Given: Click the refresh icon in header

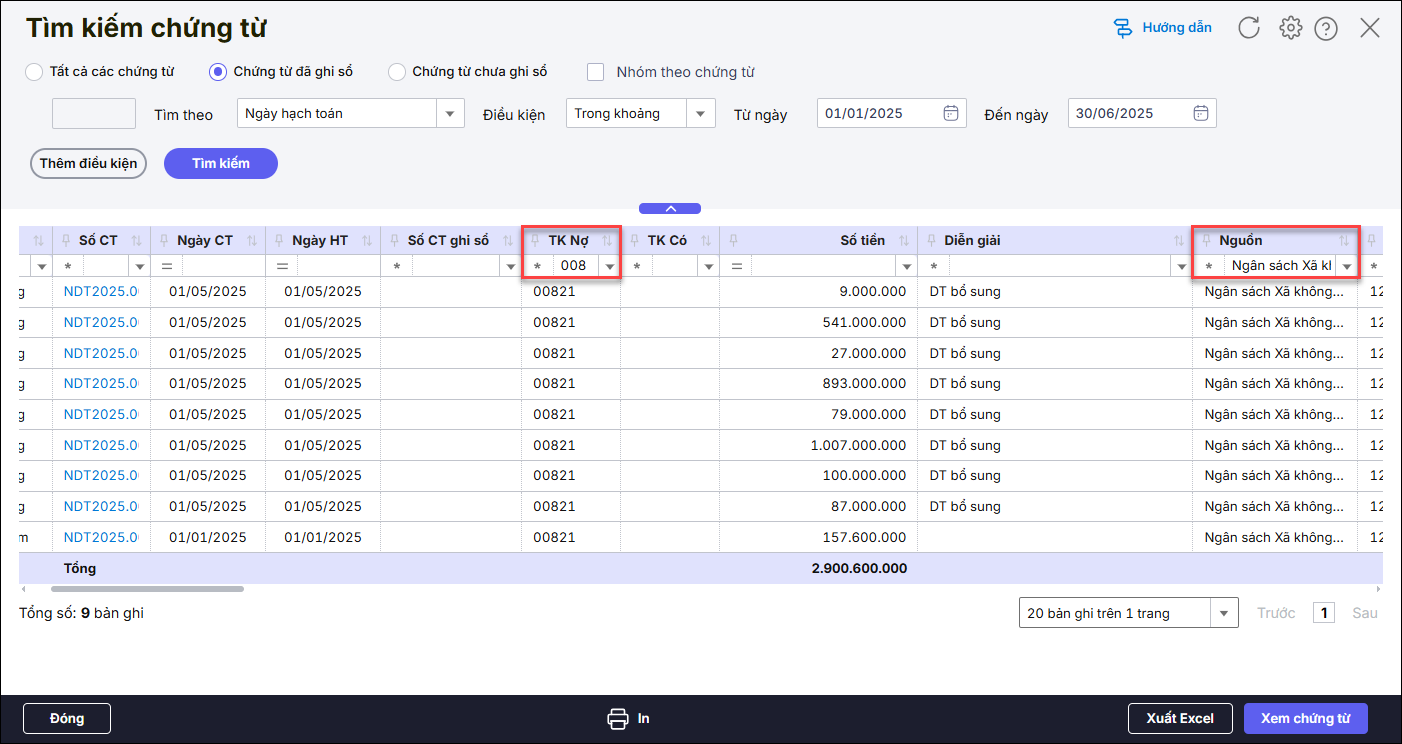Looking at the screenshot, I should pyautogui.click(x=1249, y=28).
